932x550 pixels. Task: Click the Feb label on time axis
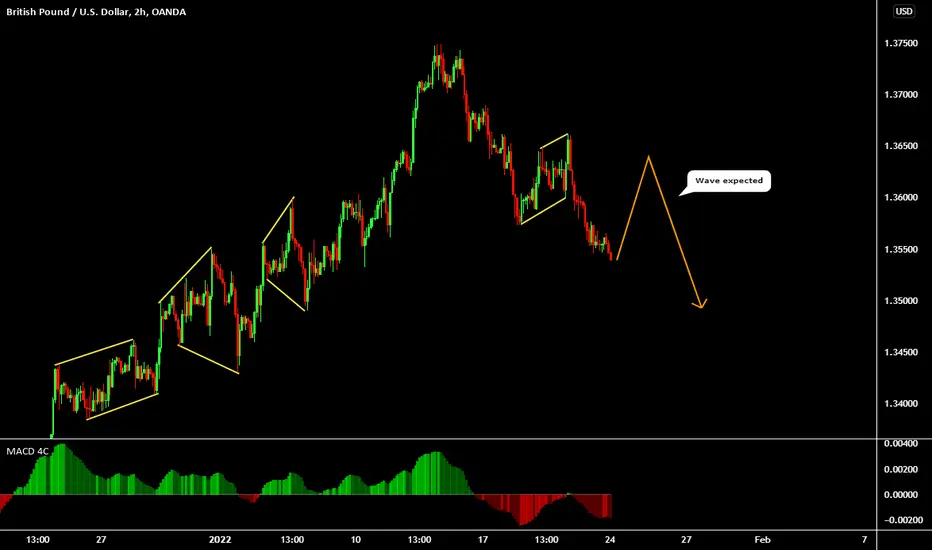coord(763,540)
